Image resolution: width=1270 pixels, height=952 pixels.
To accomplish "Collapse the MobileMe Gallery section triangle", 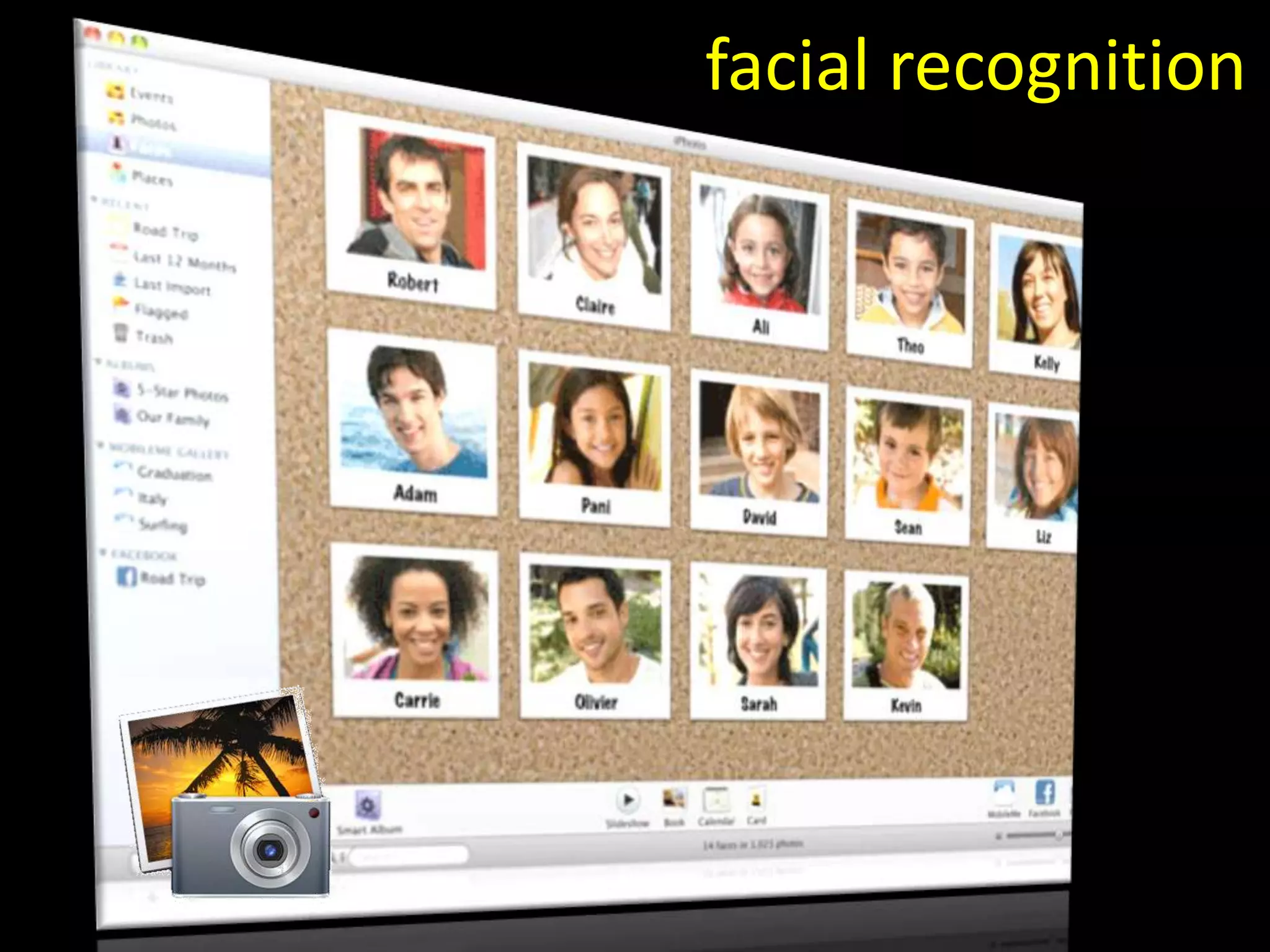I will point(100,444).
